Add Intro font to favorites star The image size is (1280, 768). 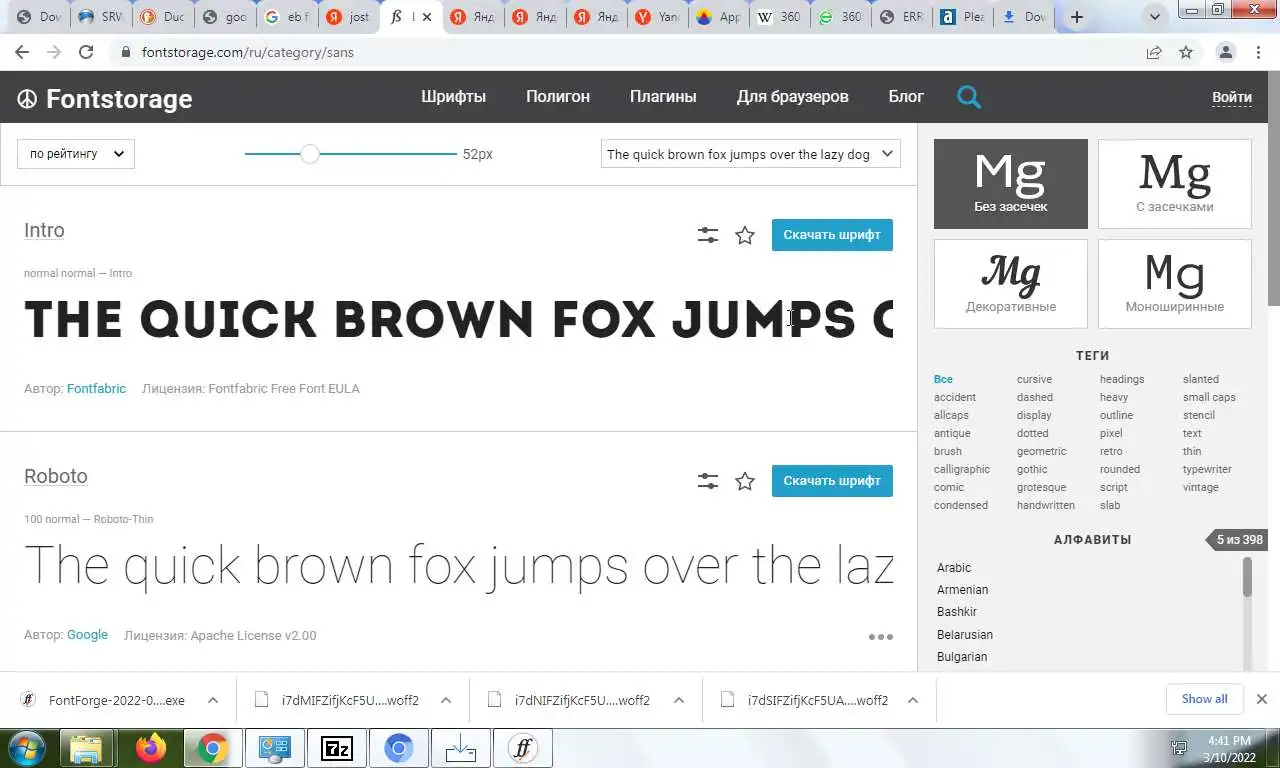(745, 235)
